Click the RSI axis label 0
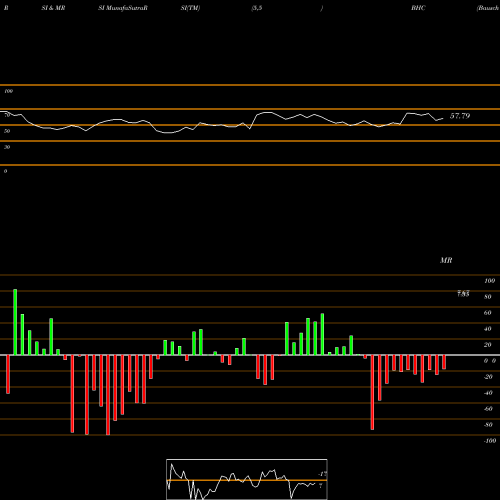 point(5,171)
